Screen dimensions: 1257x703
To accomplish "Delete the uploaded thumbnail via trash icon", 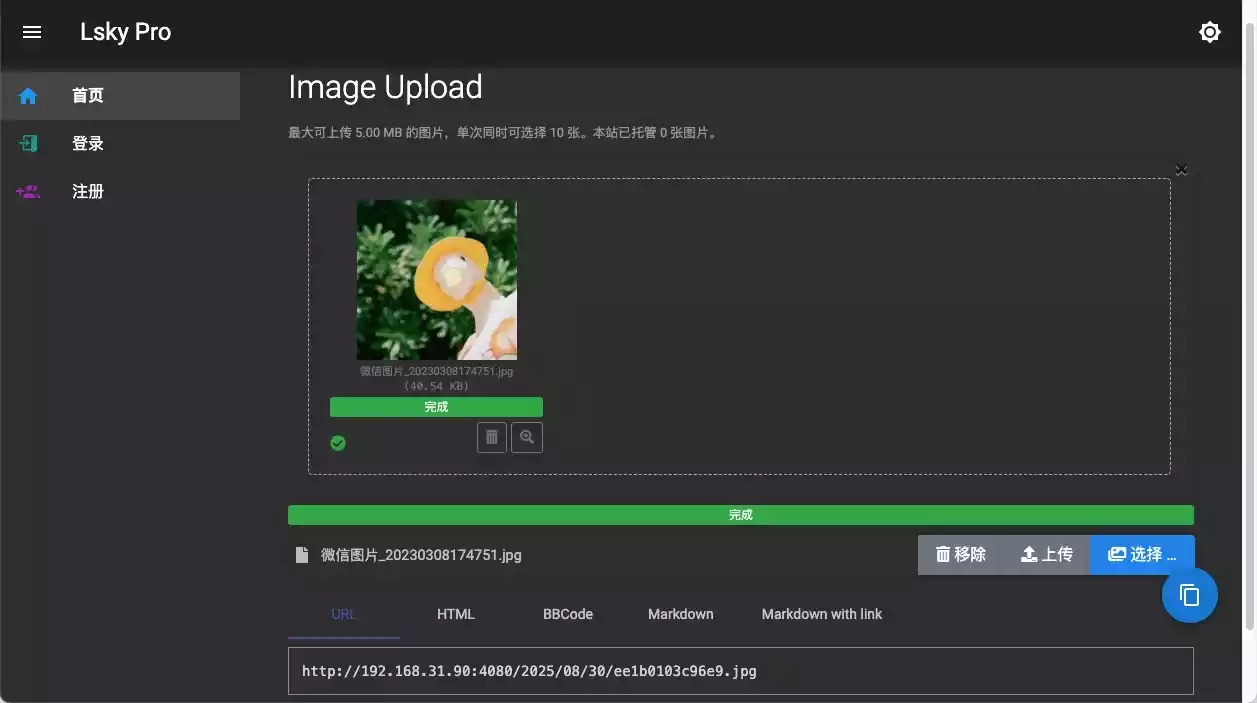I will click(x=491, y=437).
